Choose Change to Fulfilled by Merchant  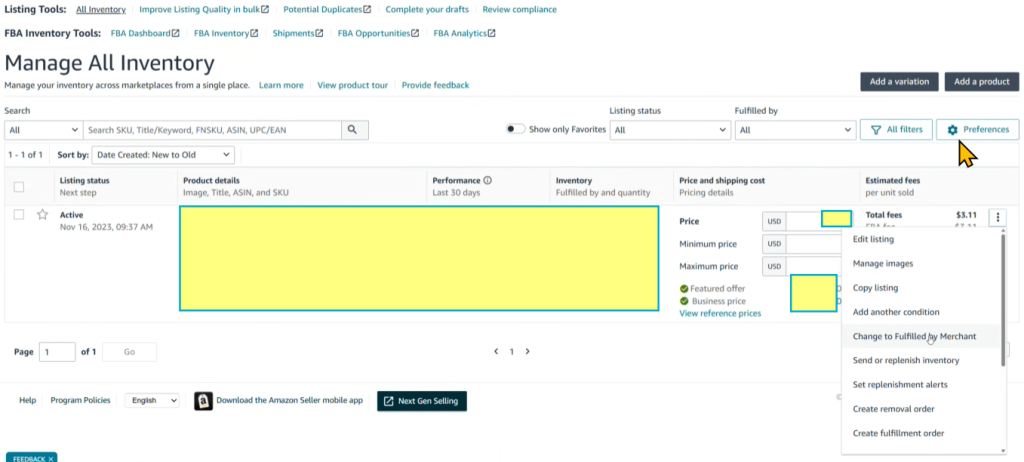click(x=914, y=337)
